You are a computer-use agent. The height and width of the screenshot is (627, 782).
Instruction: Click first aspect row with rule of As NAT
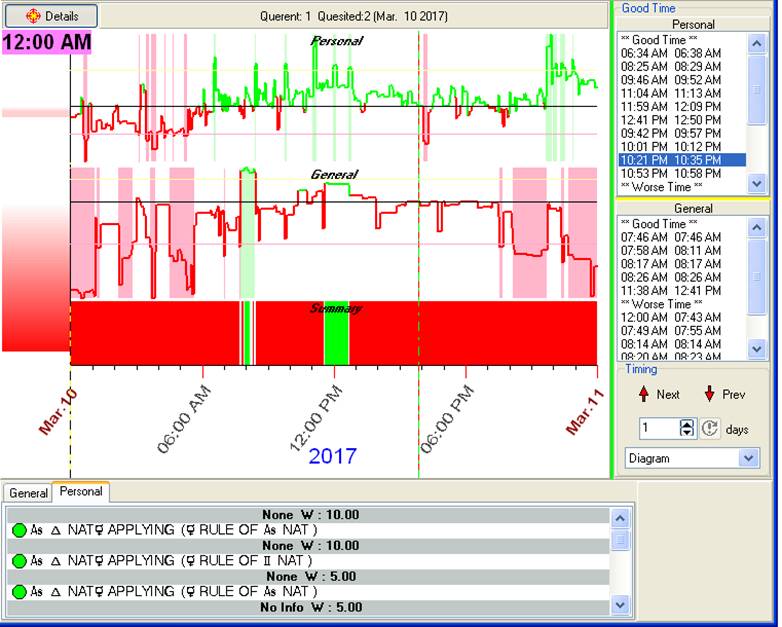(308, 530)
